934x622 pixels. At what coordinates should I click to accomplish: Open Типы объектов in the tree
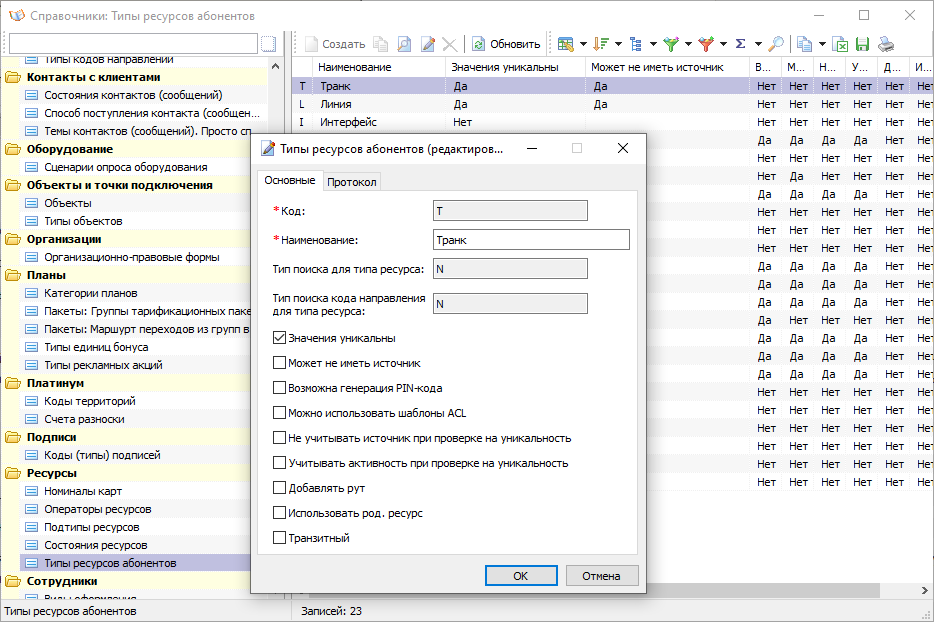pos(83,221)
